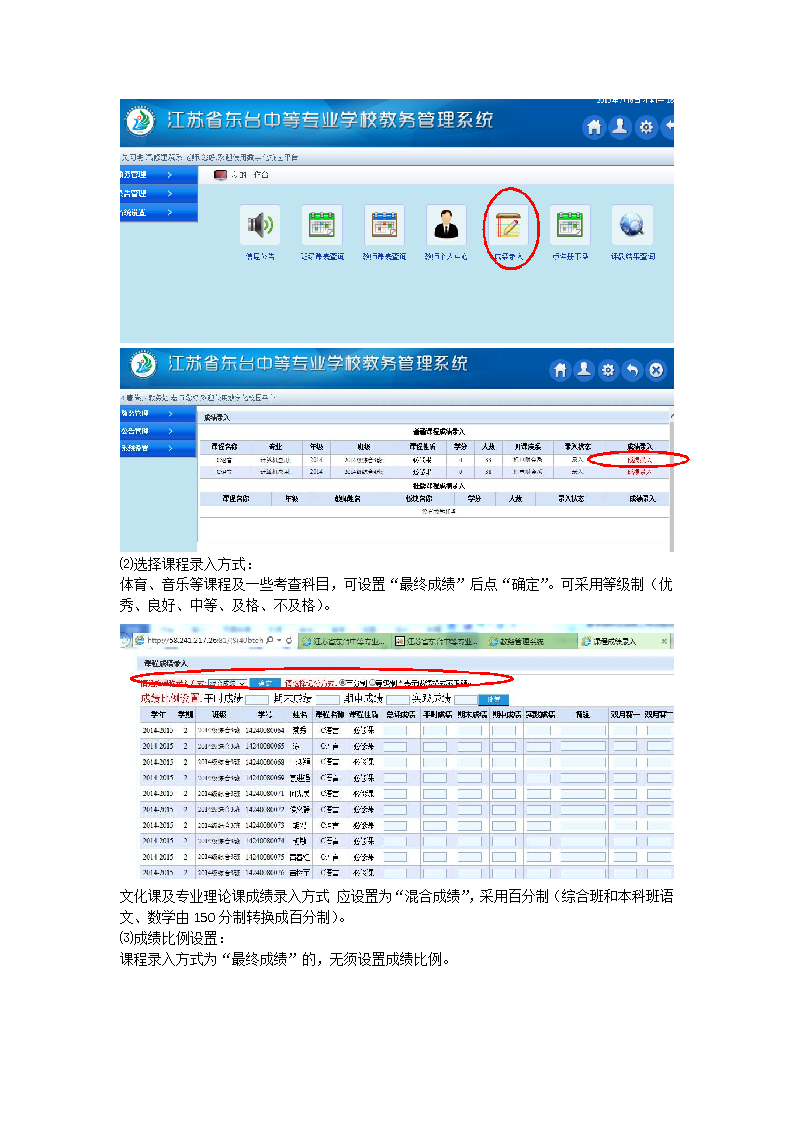Click the user profile icon in the workbench header
Viewport: 793px width, 1122px height.
click(x=620, y=127)
